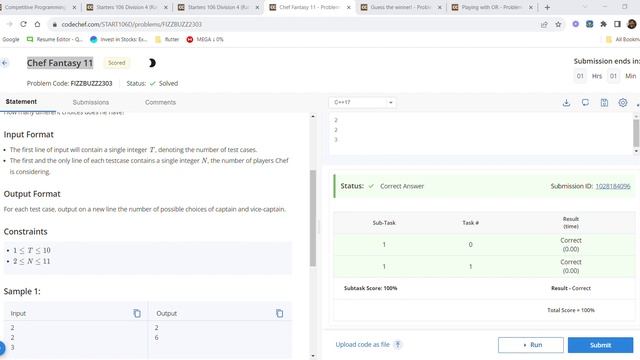
Task: Share this page from the address bar
Action: click(544, 24)
